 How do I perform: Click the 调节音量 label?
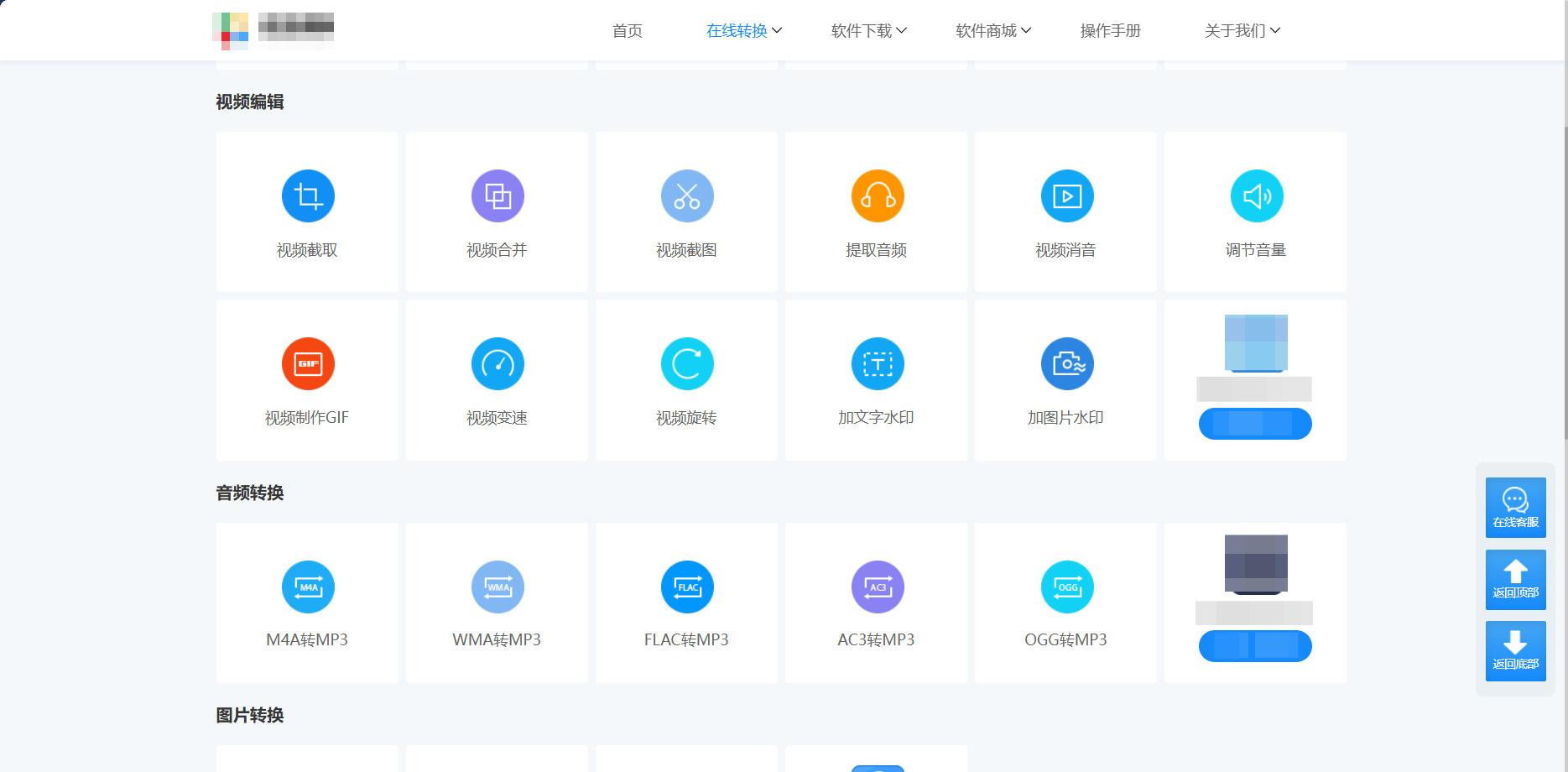pyautogui.click(x=1255, y=250)
